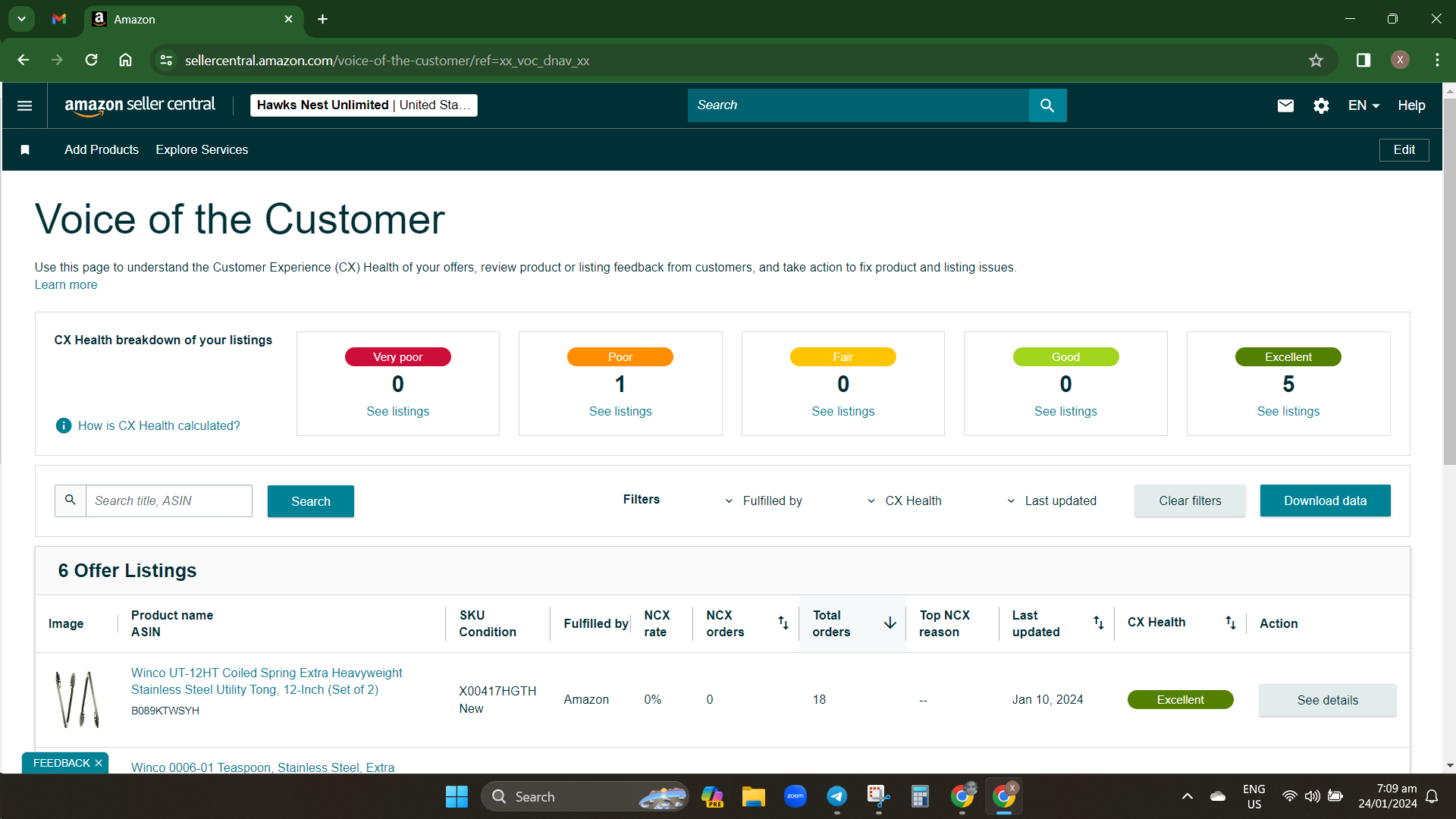
Task: Click the teal Search button for listings
Action: pos(311,501)
